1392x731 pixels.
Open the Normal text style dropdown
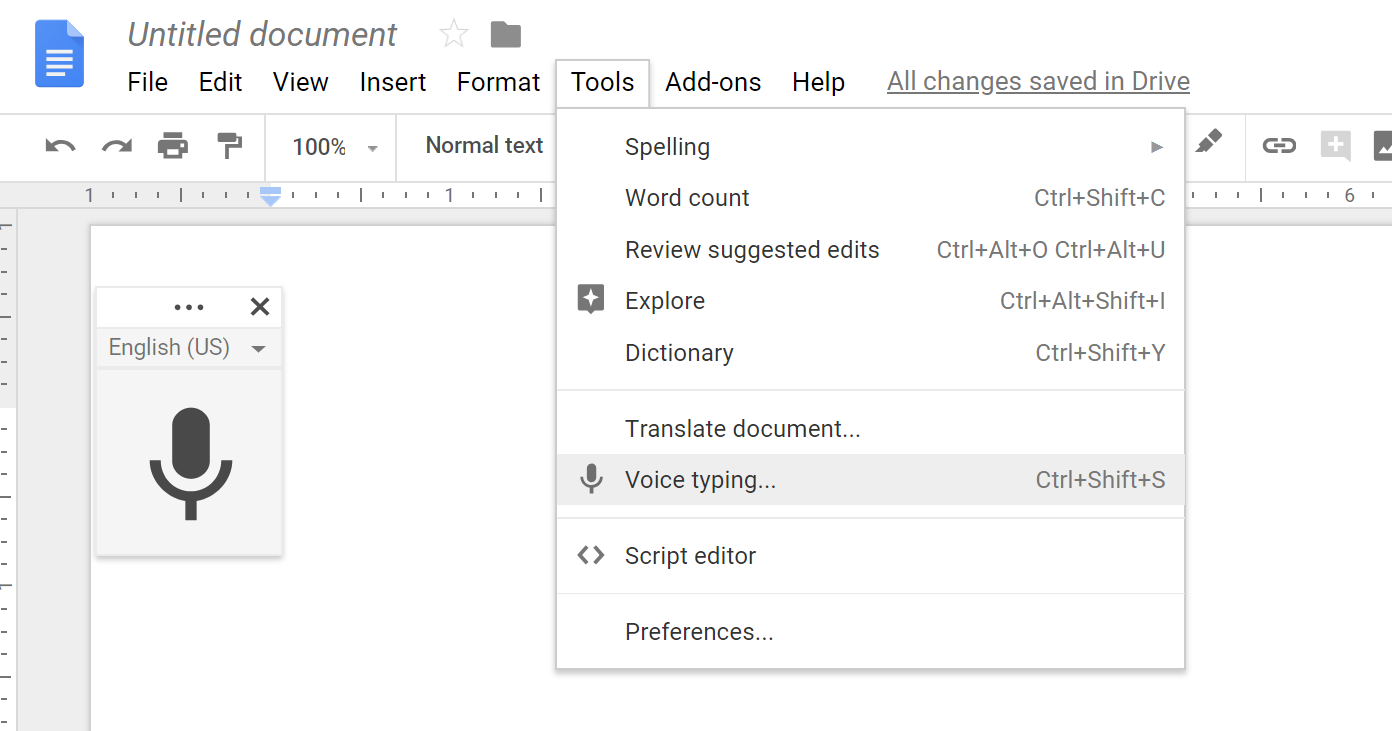click(x=485, y=146)
